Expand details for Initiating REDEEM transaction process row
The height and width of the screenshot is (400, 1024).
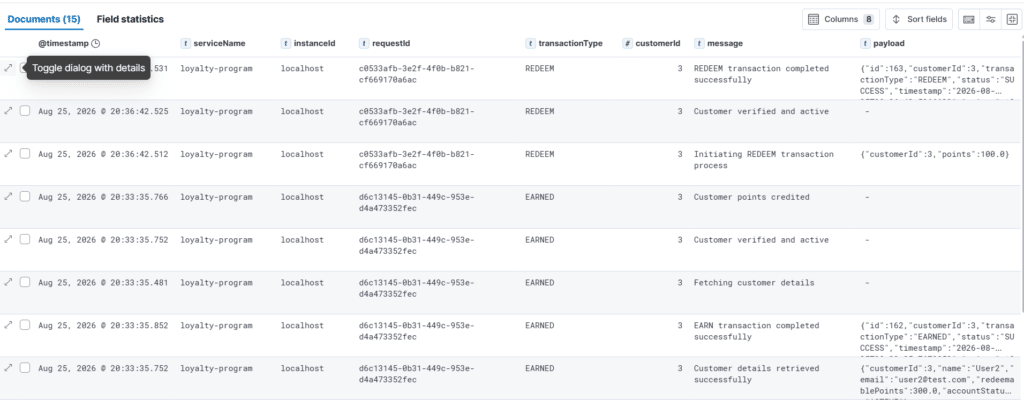pos(8,154)
